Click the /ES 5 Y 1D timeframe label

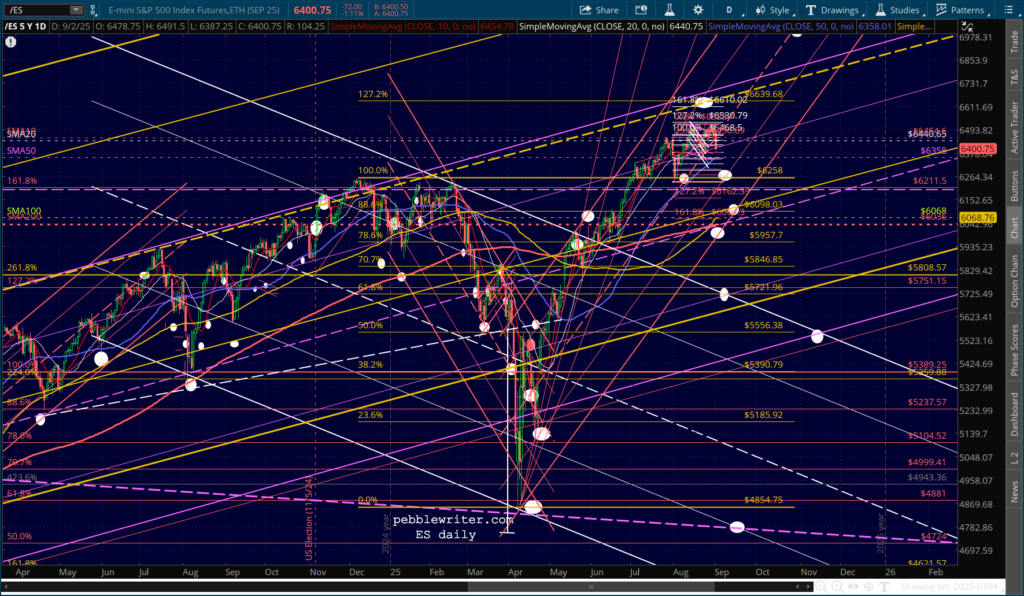(25, 26)
